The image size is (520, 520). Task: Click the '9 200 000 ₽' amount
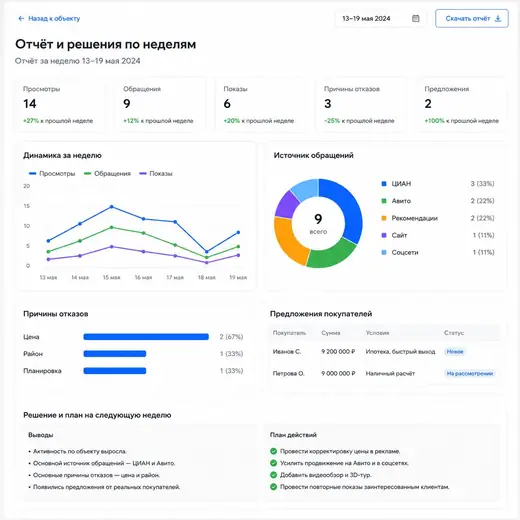[x=338, y=352]
